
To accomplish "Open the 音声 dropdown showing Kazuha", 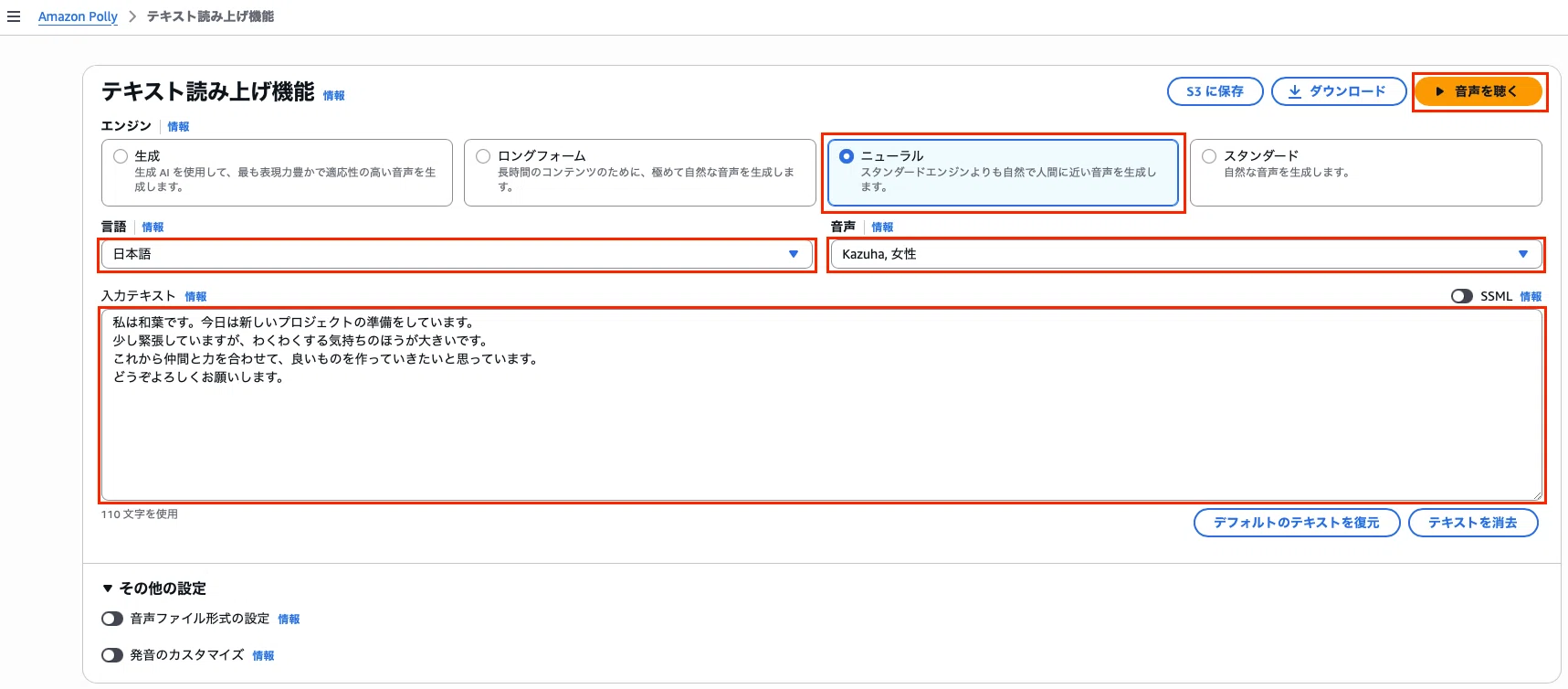I will (1185, 254).
